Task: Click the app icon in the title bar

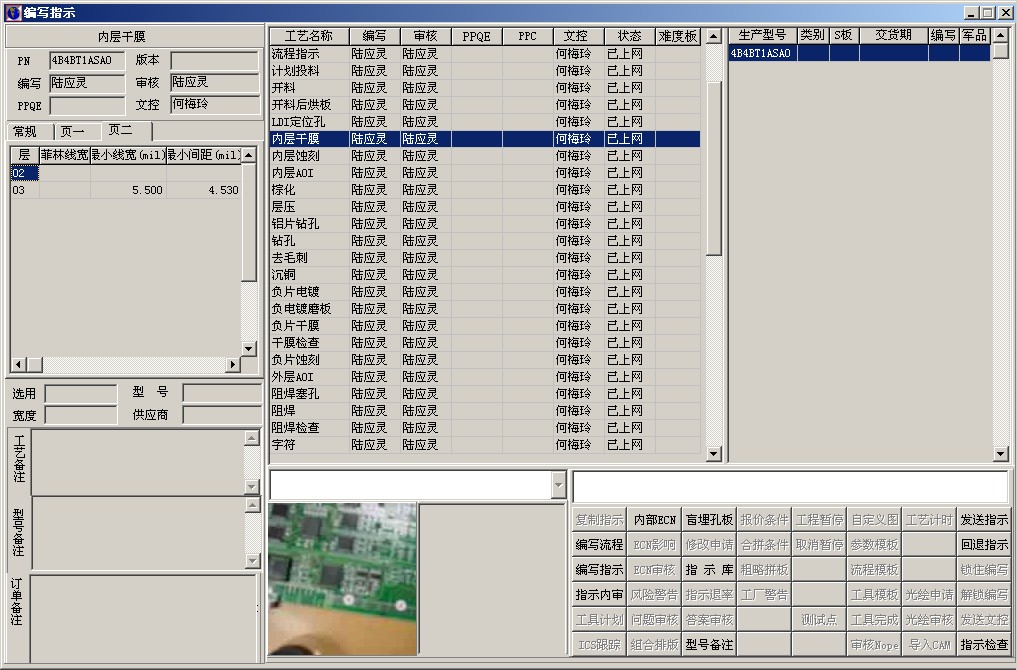Action: (x=12, y=12)
